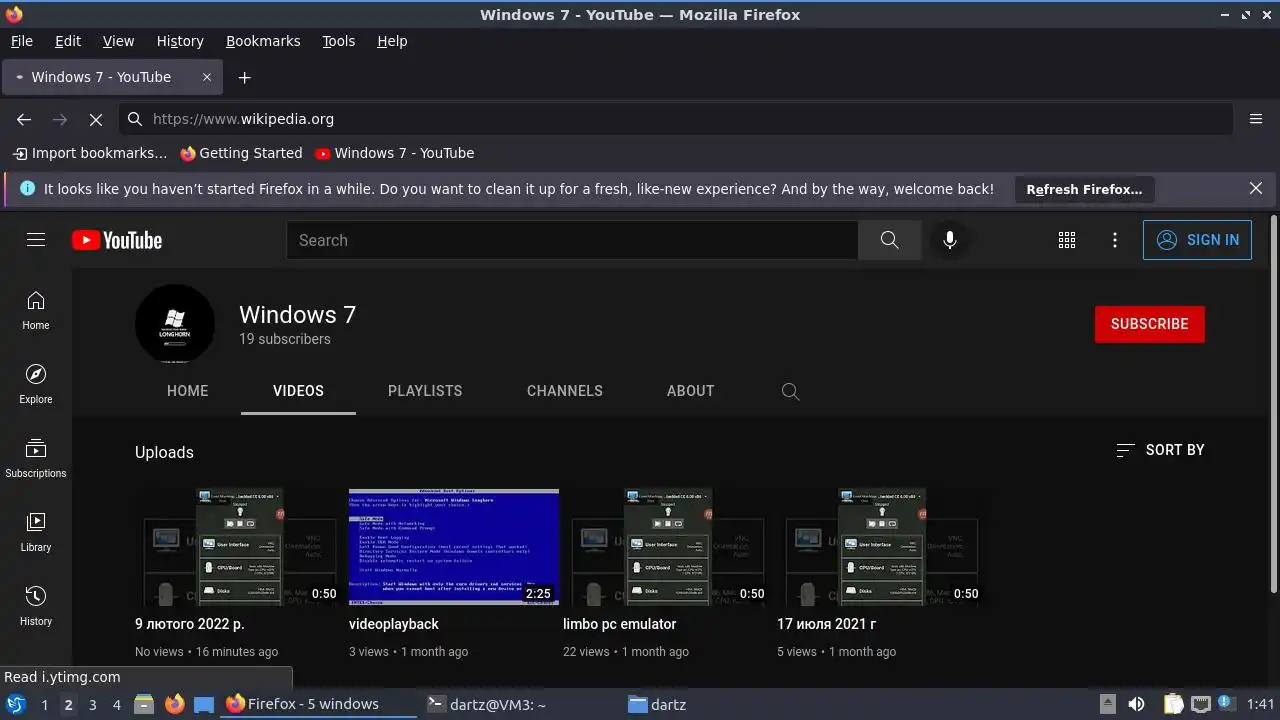Focus the YouTube search field
Viewport: 1280px width, 720px height.
(x=572, y=240)
